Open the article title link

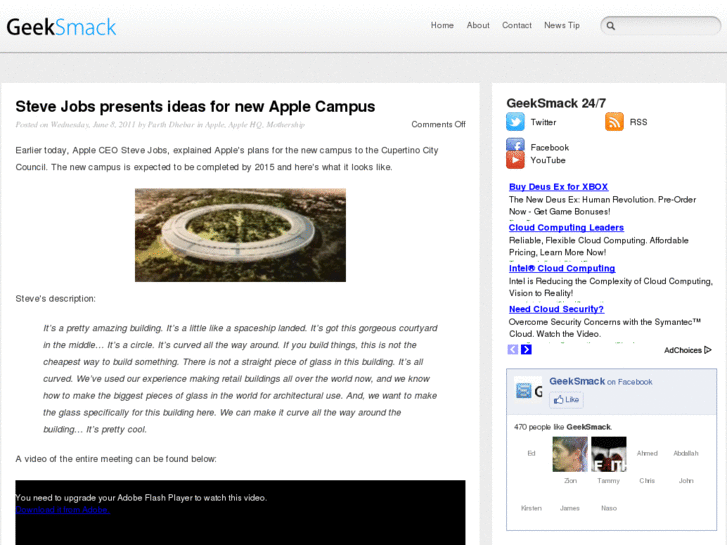click(195, 106)
